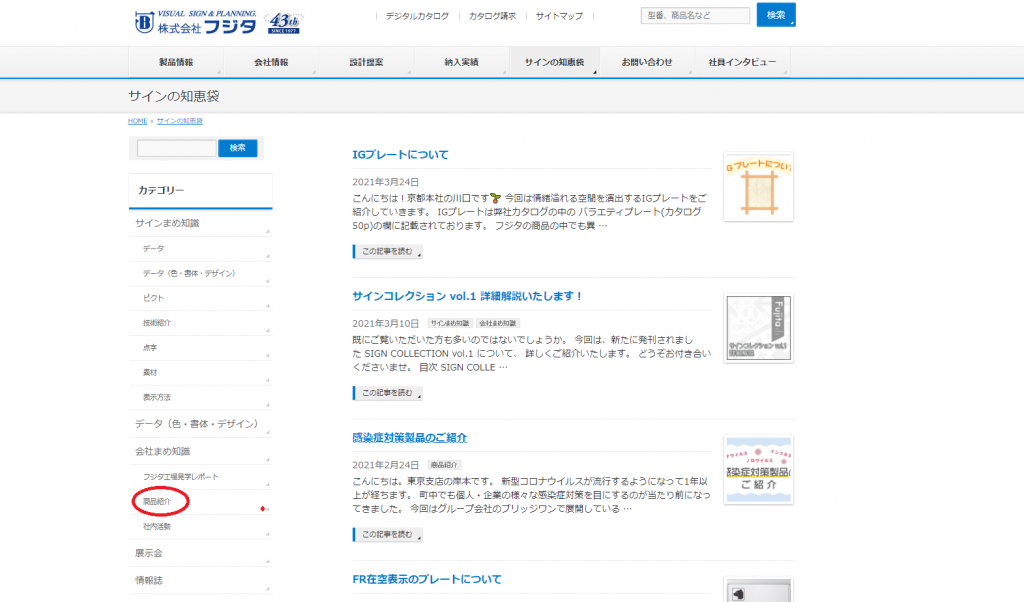
Task: Open the フジタ工場見学レポート sub-category
Action: pos(200,477)
